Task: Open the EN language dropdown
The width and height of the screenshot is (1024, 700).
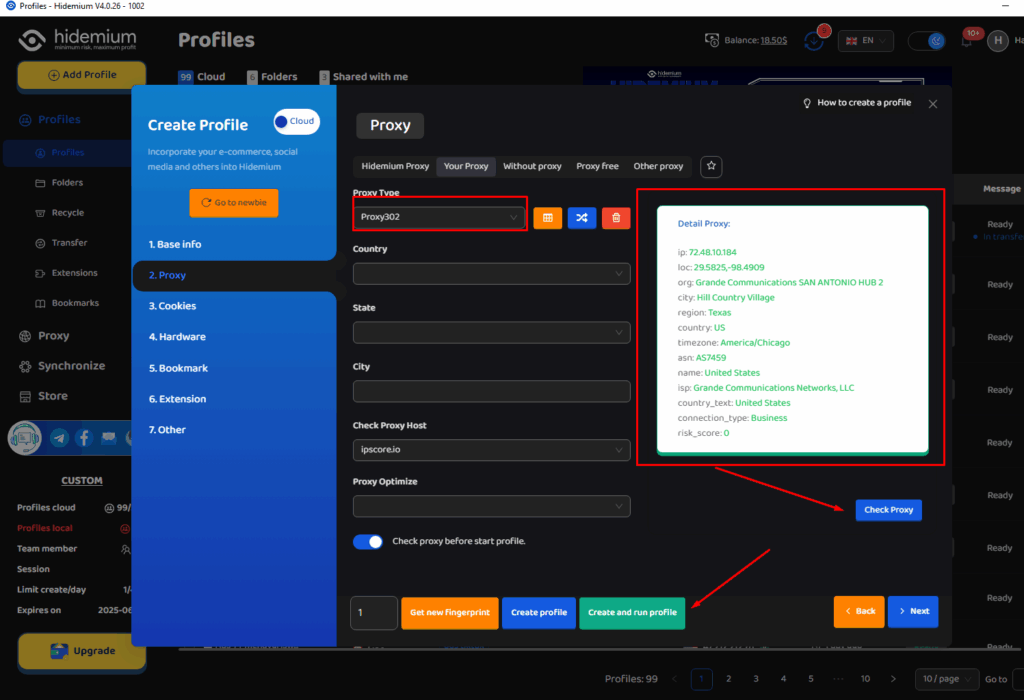Action: pos(865,40)
